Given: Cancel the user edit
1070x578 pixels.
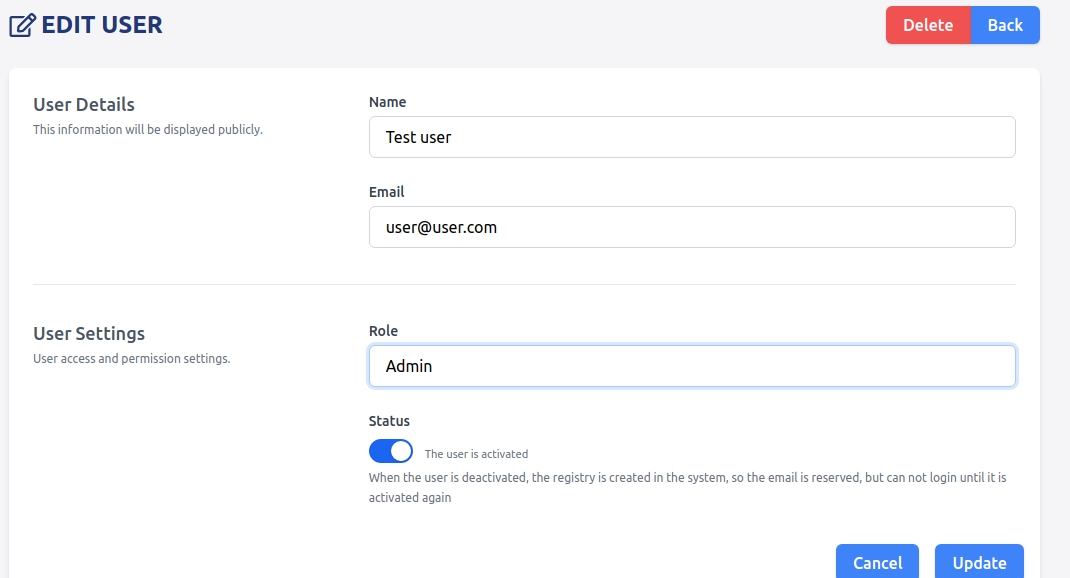Looking at the screenshot, I should [877, 563].
